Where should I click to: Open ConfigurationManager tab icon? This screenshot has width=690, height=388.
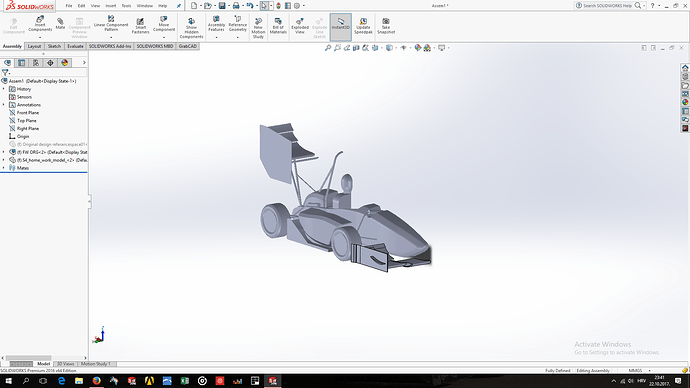tap(36, 63)
